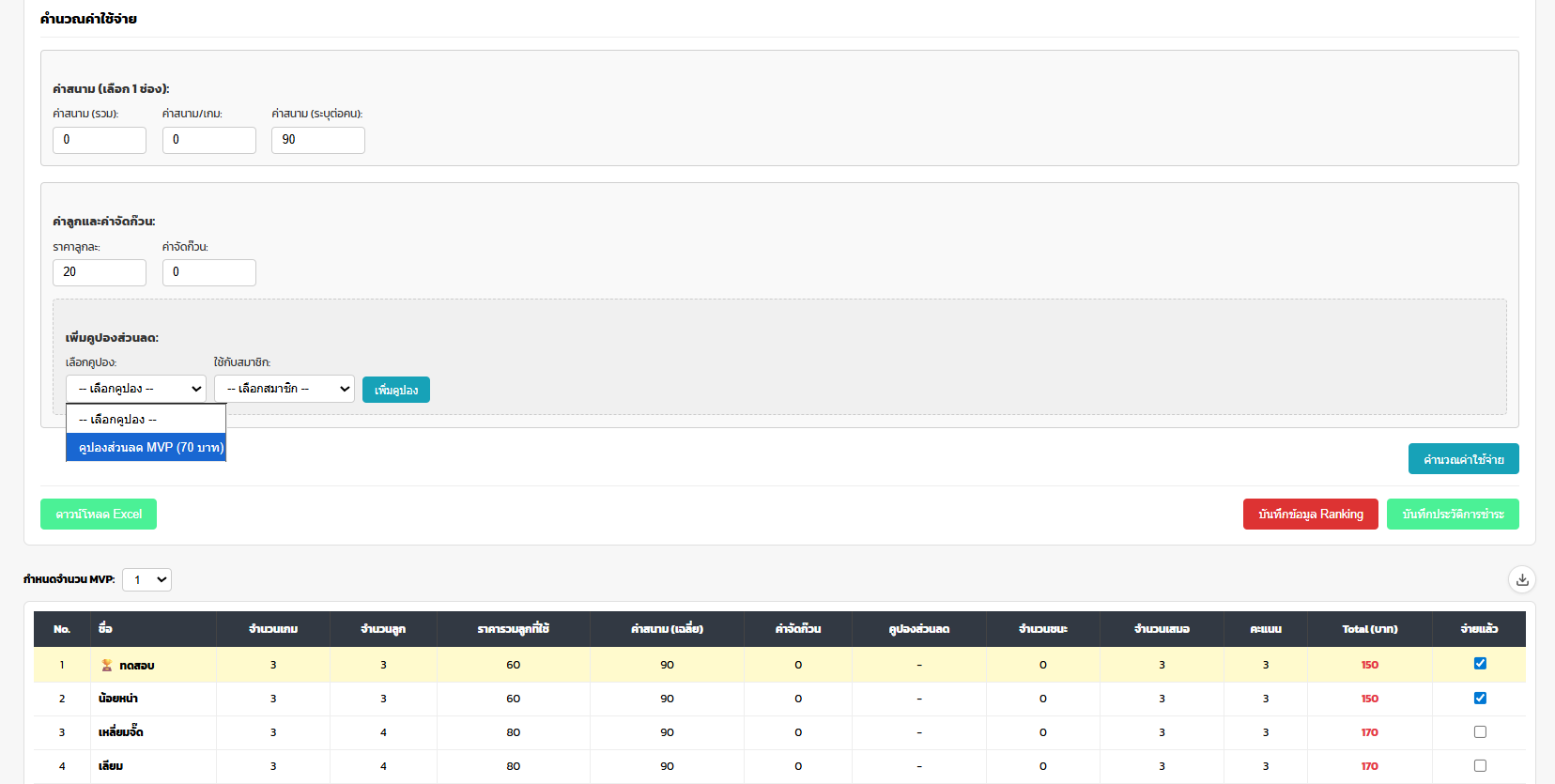The height and width of the screenshot is (784, 1555).
Task: Uncheck the paid checkbox for ทดสอบ
Action: 1480,664
